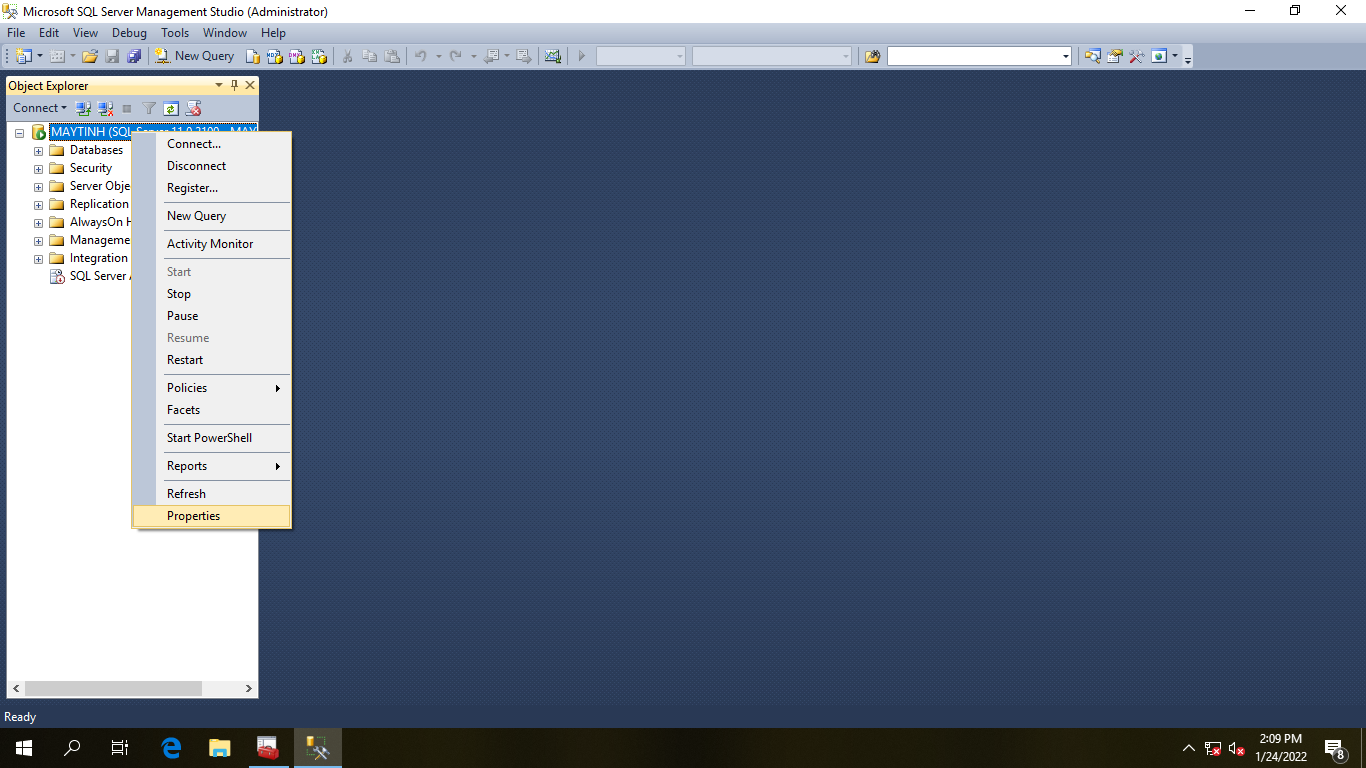Image resolution: width=1366 pixels, height=768 pixels.
Task: Click the Connect Object Explorer icon
Action: click(x=84, y=108)
